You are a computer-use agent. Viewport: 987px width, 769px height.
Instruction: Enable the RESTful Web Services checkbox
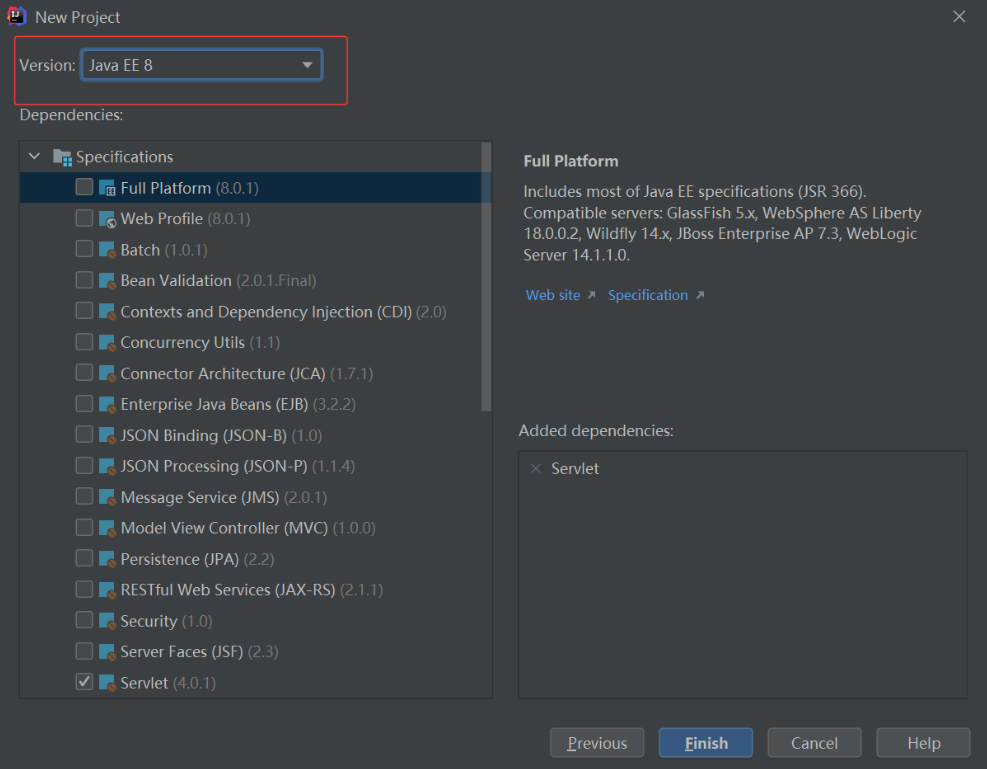click(84, 588)
